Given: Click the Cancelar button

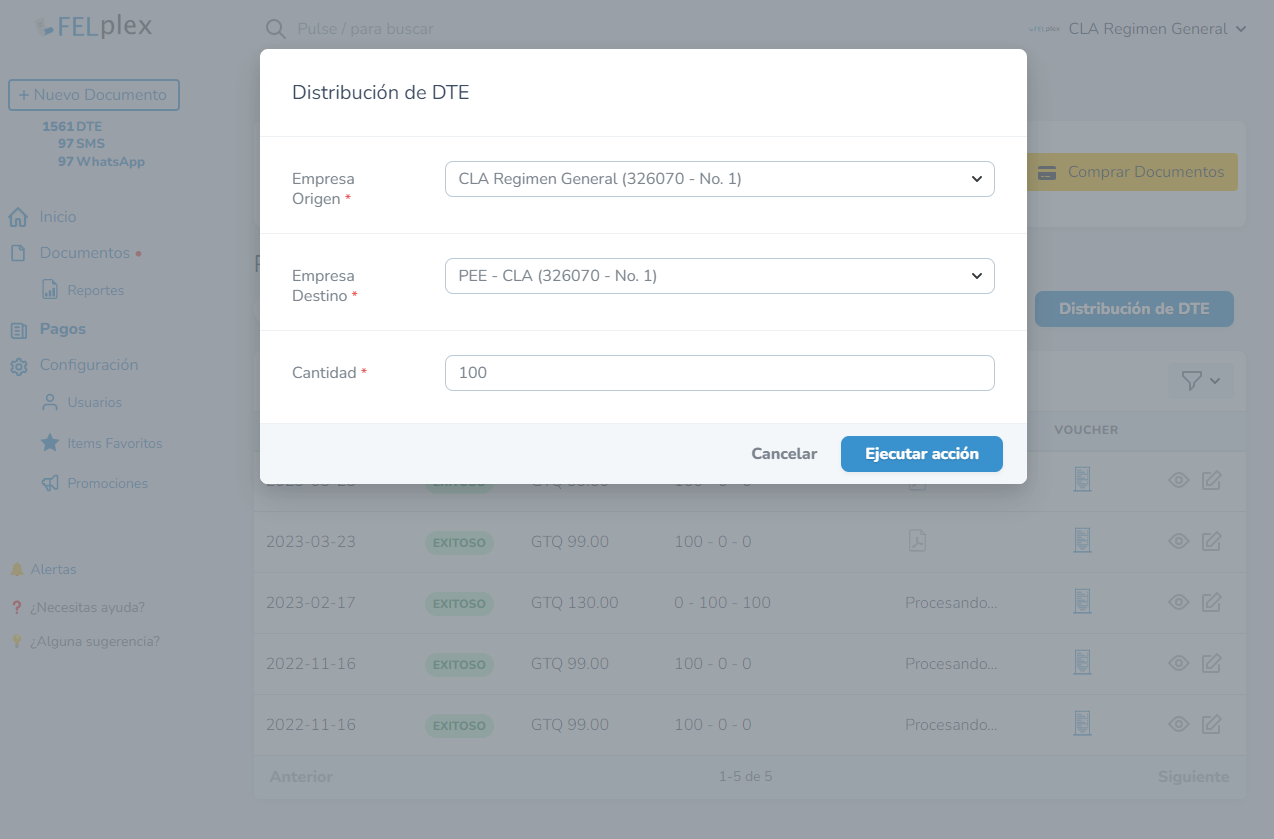Looking at the screenshot, I should (x=784, y=453).
